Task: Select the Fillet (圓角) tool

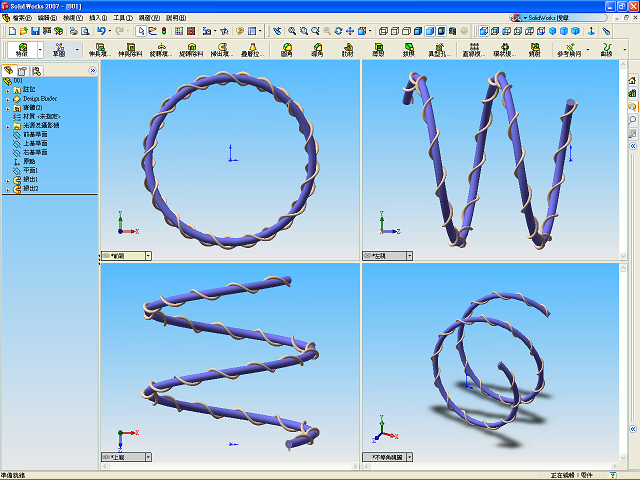Action: point(287,50)
